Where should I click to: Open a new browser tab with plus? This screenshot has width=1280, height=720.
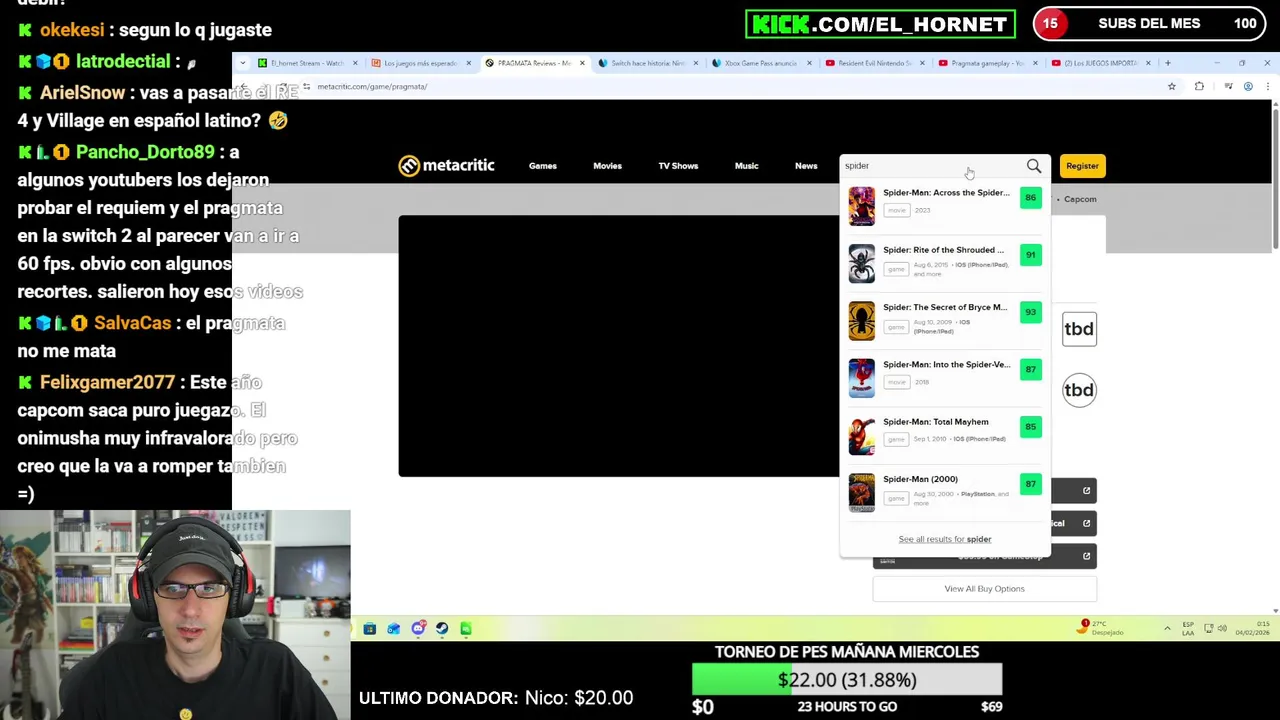point(1167,63)
